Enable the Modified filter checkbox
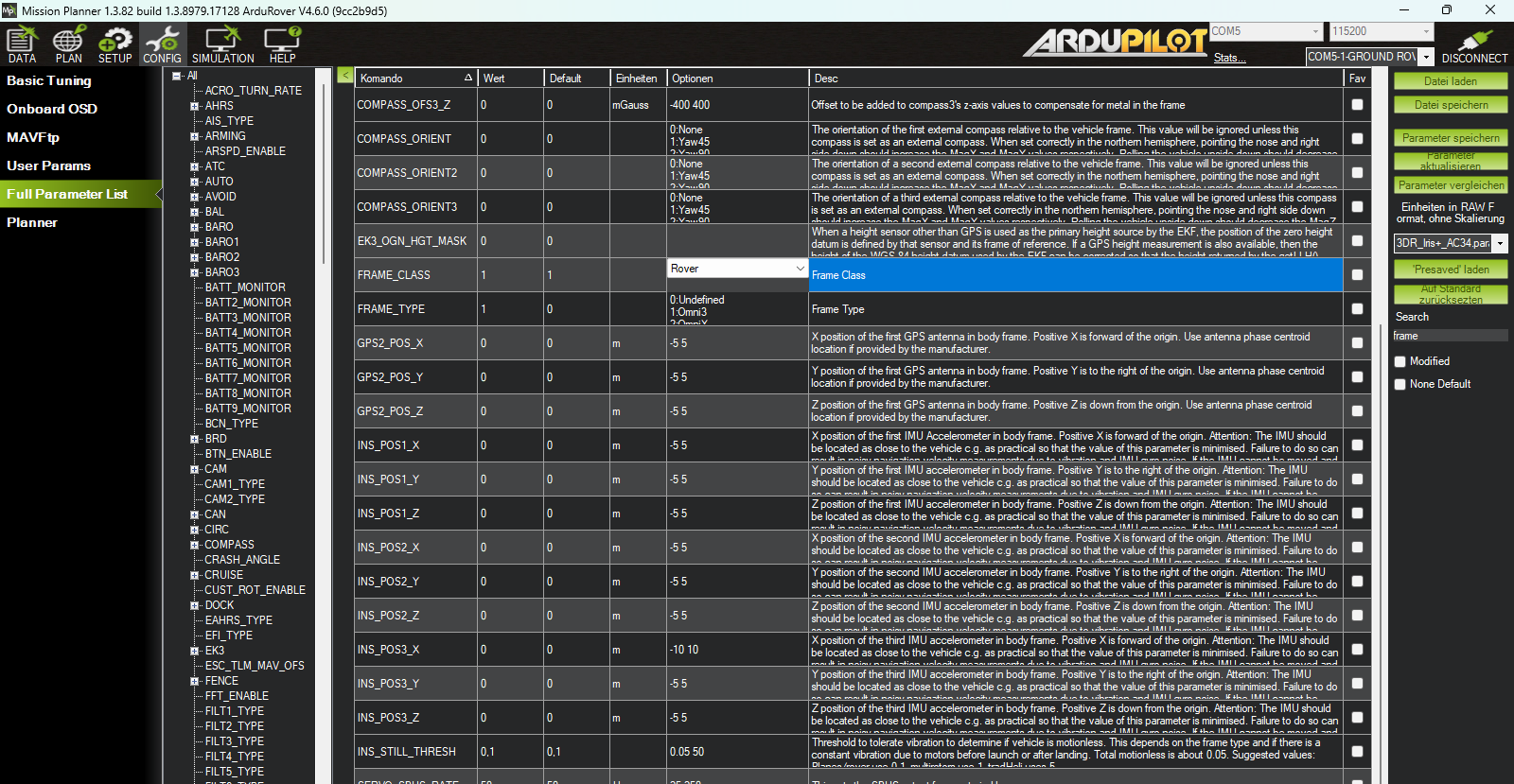Image resolution: width=1514 pixels, height=784 pixels. point(1400,361)
